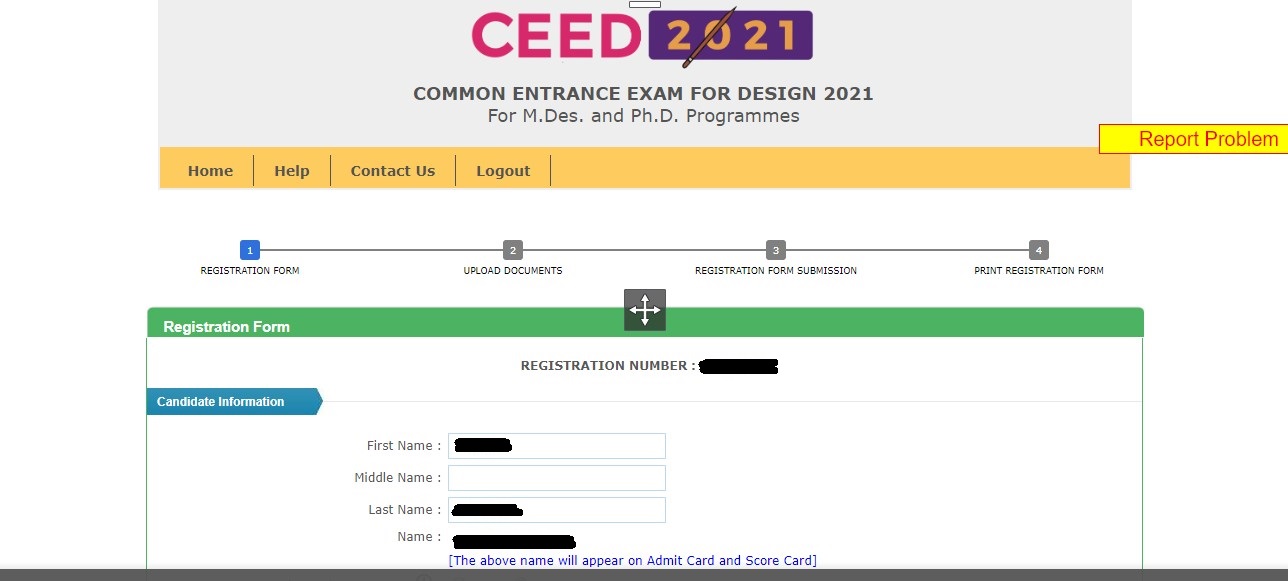Select step 1 Registration Form indicator

click(x=249, y=250)
